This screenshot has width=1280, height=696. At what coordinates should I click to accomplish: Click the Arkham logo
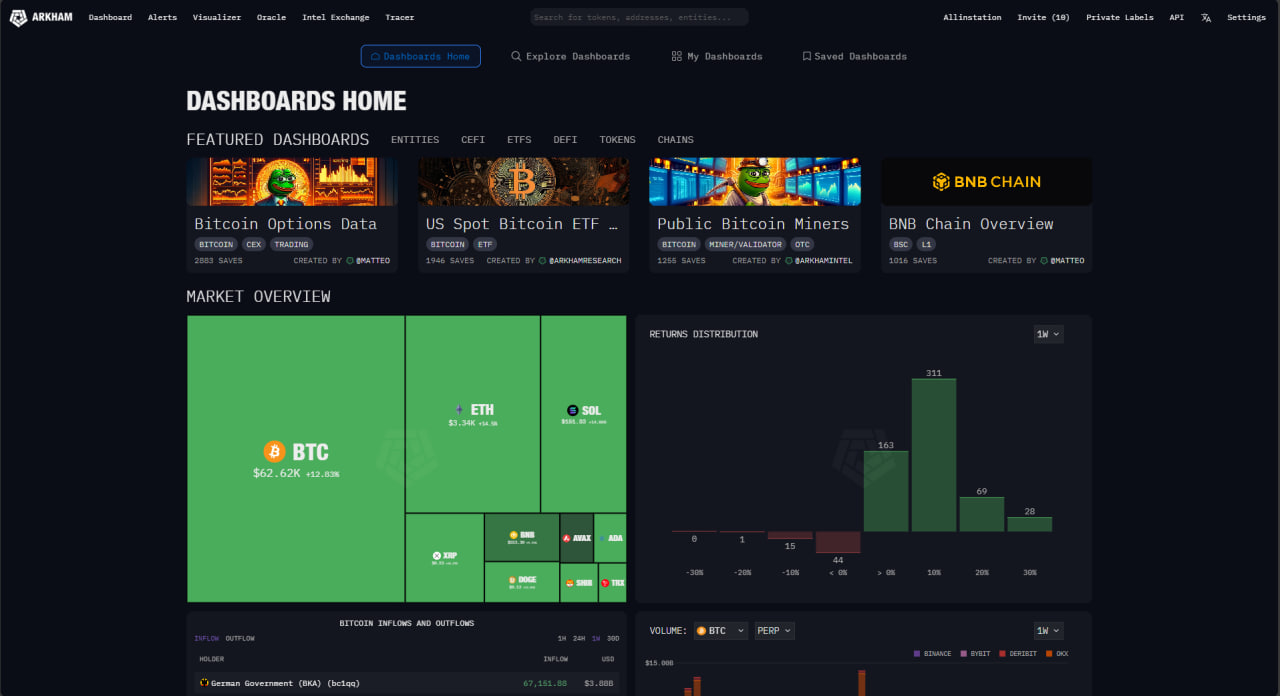(x=41, y=17)
